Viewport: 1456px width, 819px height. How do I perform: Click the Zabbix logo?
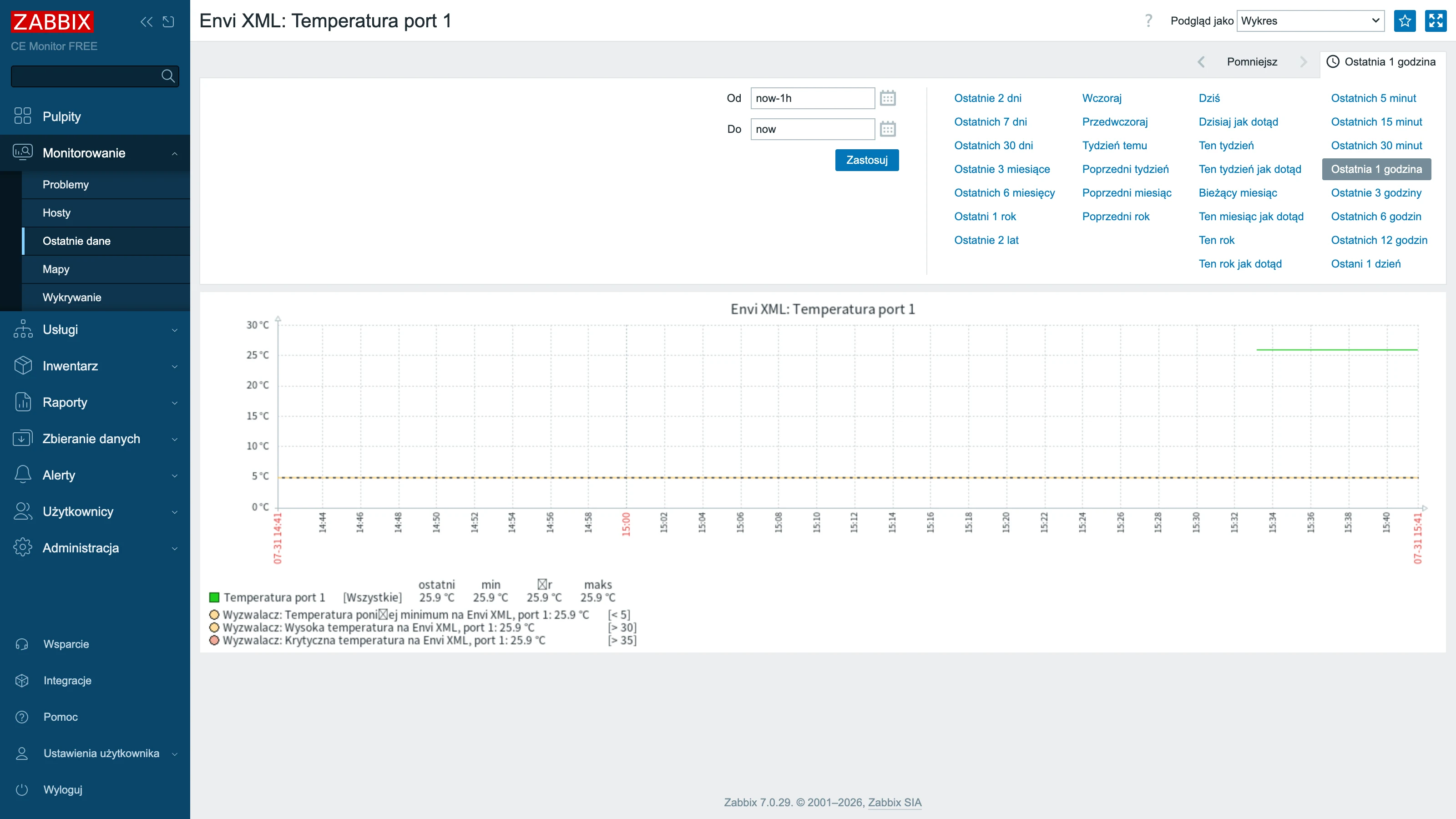pyautogui.click(x=52, y=22)
